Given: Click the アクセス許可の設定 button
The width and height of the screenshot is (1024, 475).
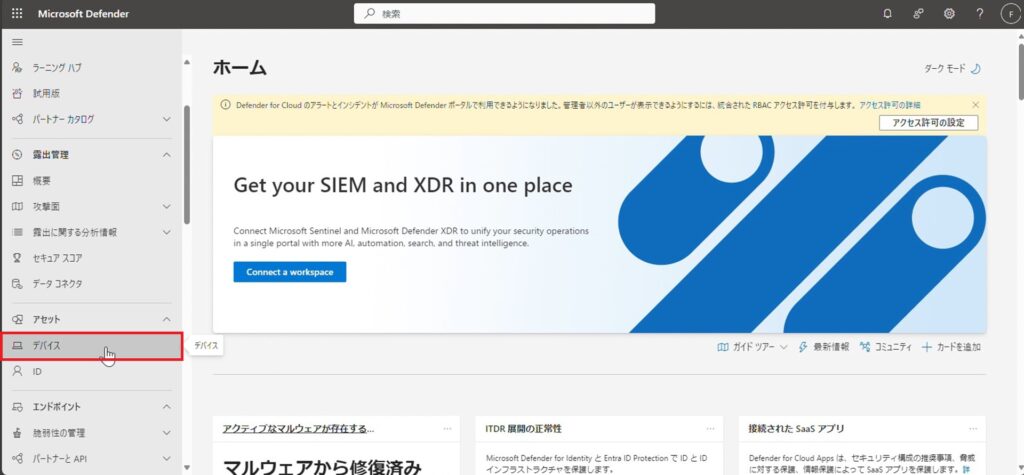Looking at the screenshot, I should (927, 123).
